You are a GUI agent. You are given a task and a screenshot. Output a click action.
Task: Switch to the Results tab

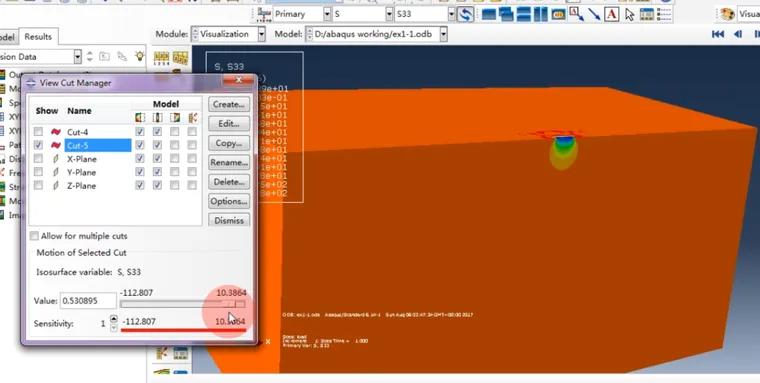pyautogui.click(x=38, y=37)
